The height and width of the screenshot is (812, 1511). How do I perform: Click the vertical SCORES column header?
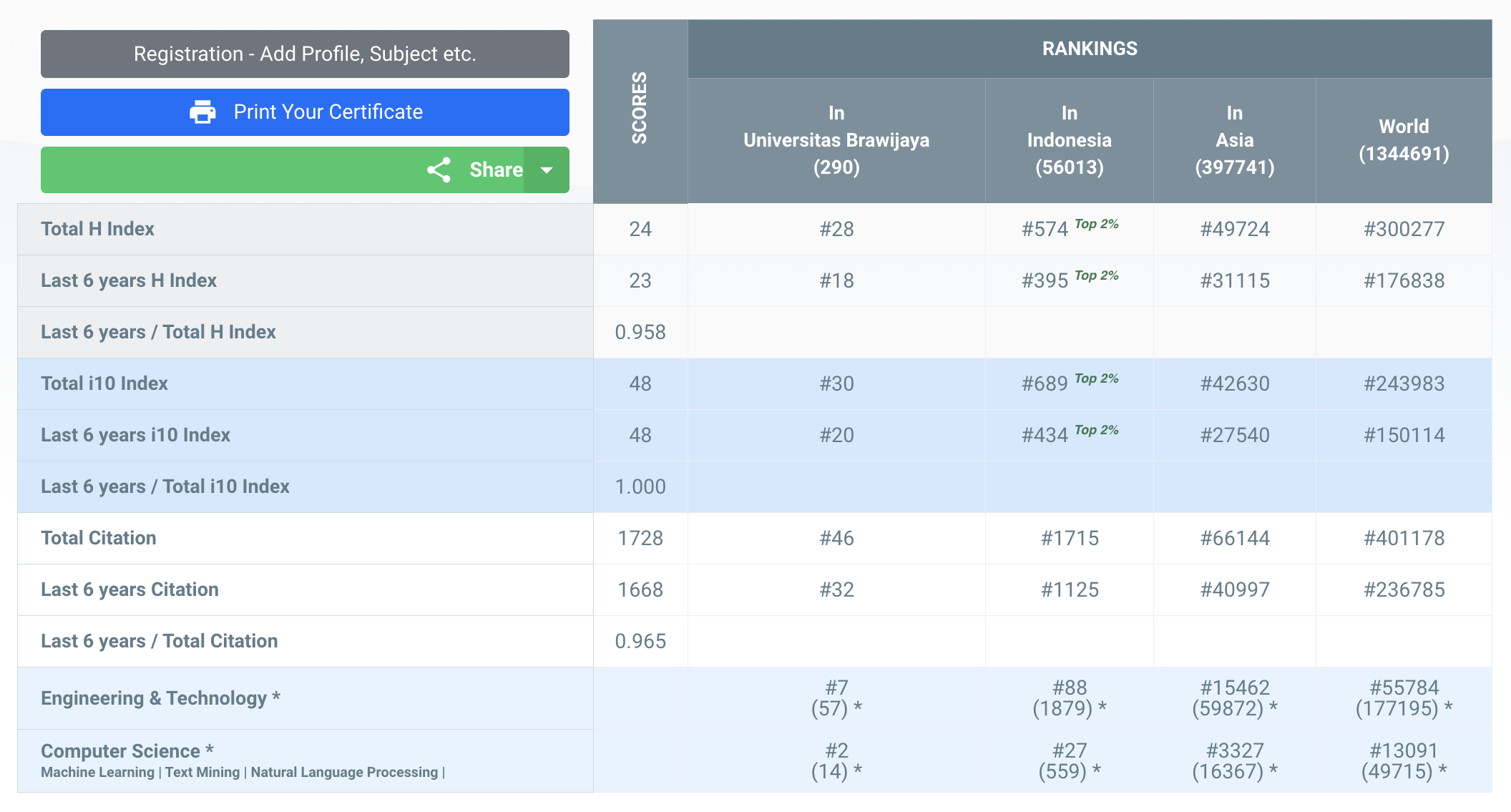tap(640, 107)
